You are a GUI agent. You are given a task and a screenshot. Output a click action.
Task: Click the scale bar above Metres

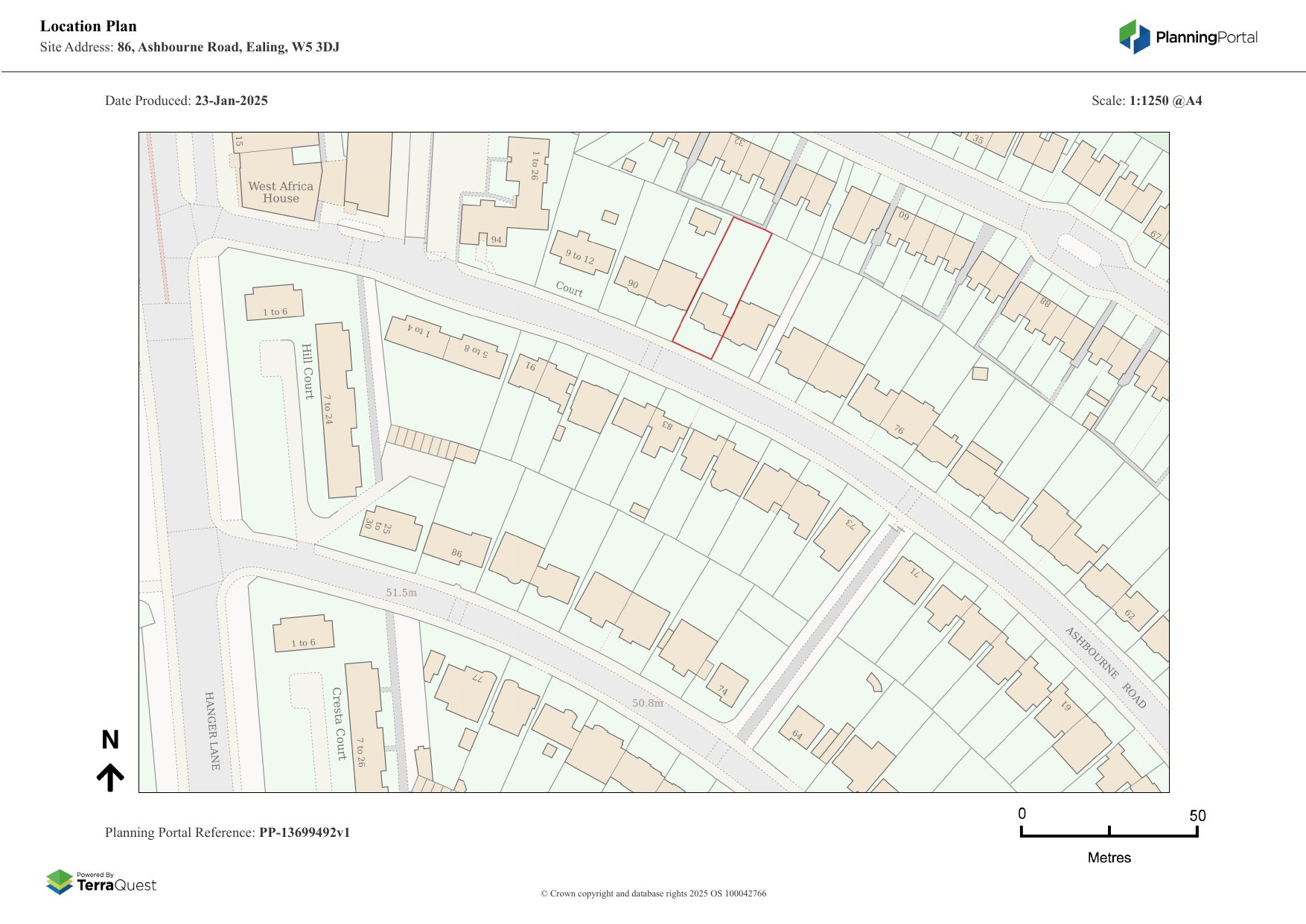point(1109,832)
